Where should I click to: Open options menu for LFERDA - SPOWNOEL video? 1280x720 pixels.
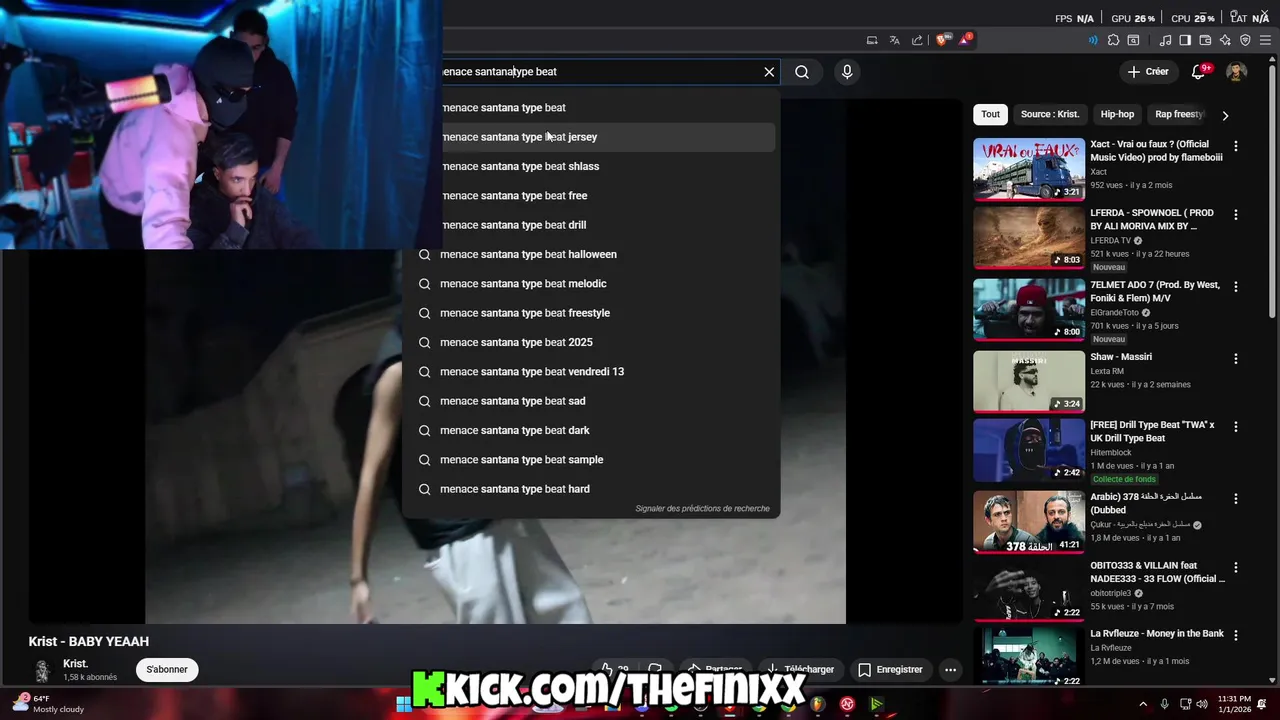(x=1236, y=215)
